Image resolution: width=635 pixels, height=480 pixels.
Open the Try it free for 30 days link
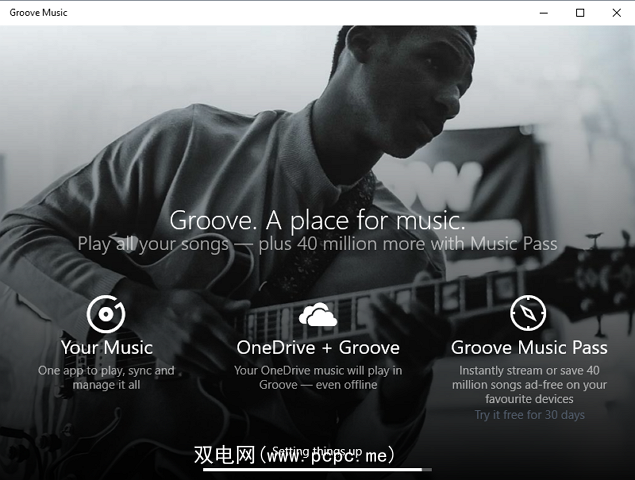529,415
